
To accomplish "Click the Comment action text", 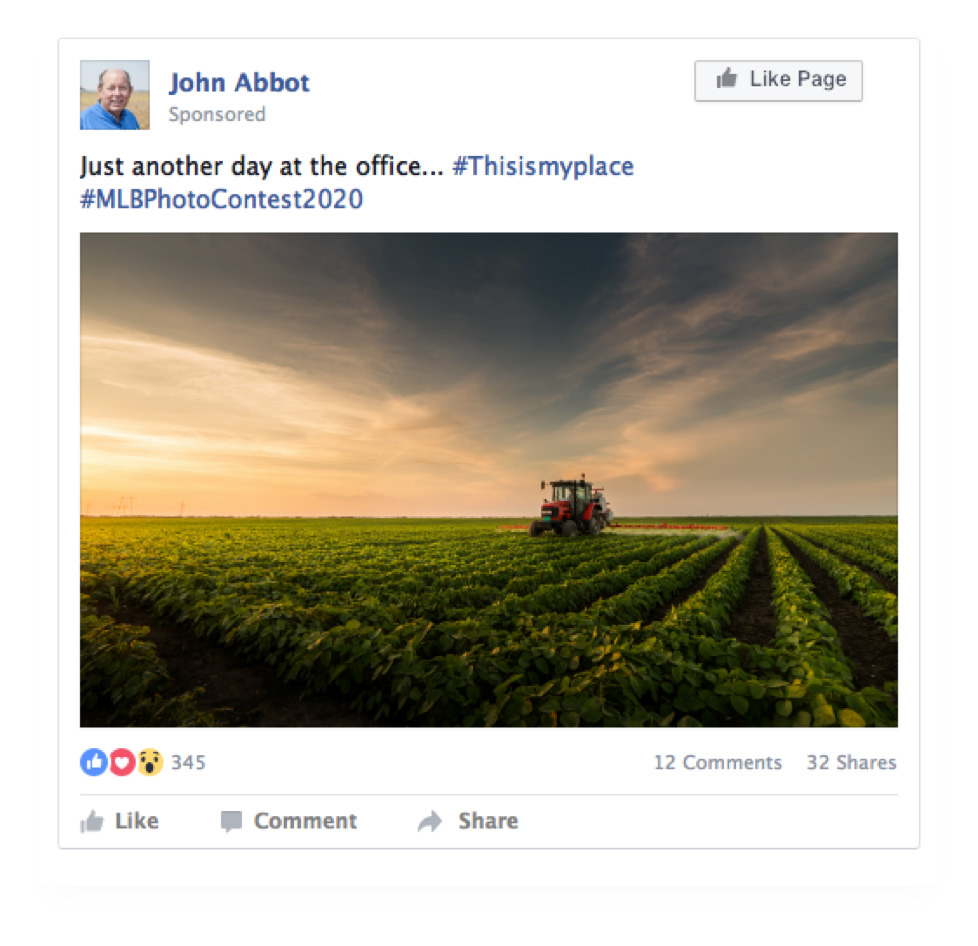I will (x=306, y=821).
